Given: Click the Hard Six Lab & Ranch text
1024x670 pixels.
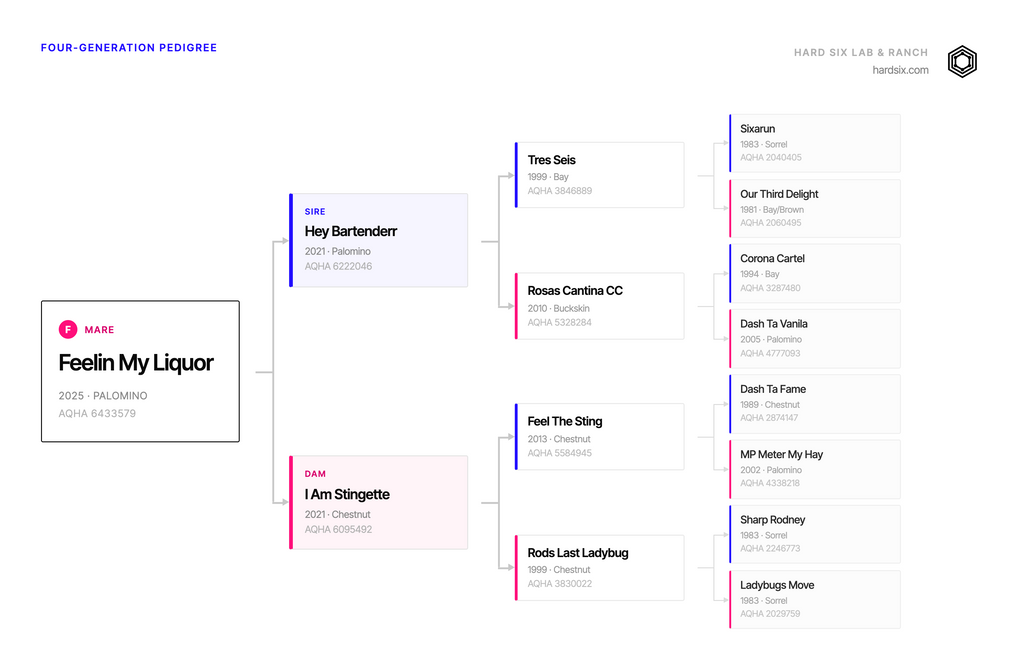Looking at the screenshot, I should tap(861, 52).
